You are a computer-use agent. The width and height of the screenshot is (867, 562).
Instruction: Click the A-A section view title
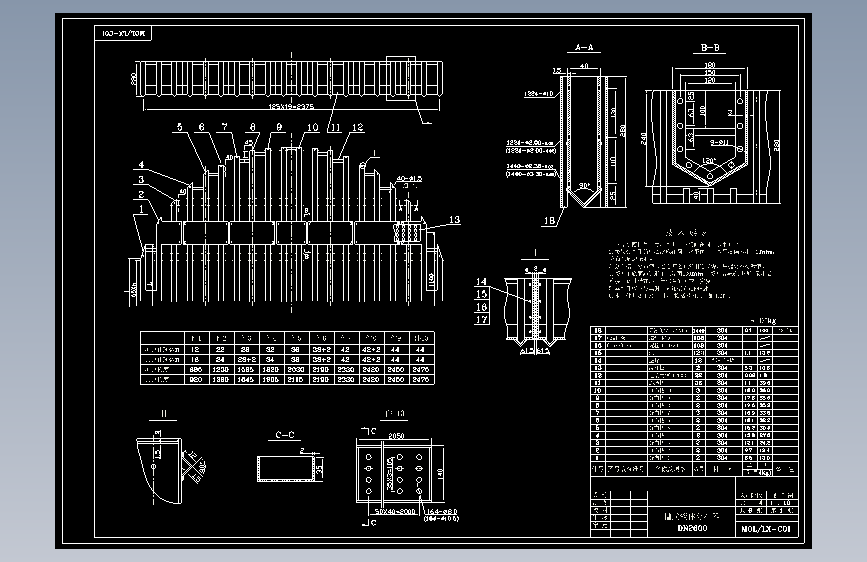584,48
